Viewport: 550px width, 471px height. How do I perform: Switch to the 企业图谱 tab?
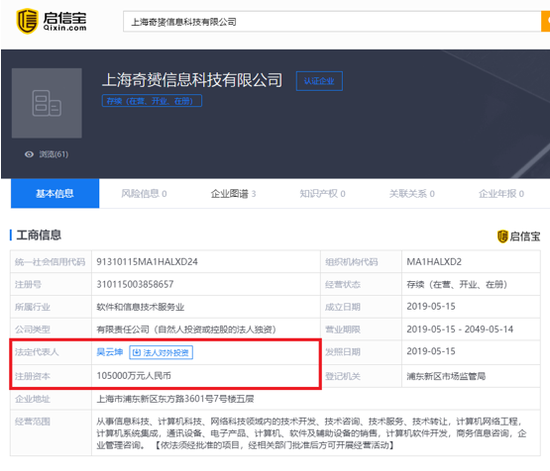[x=233, y=194]
